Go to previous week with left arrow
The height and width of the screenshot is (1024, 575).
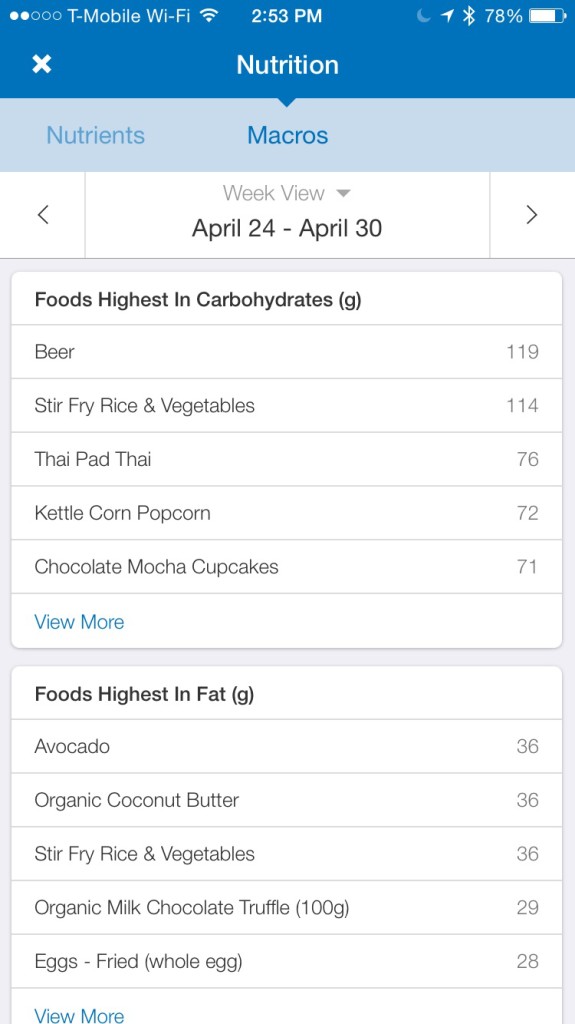[x=43, y=215]
